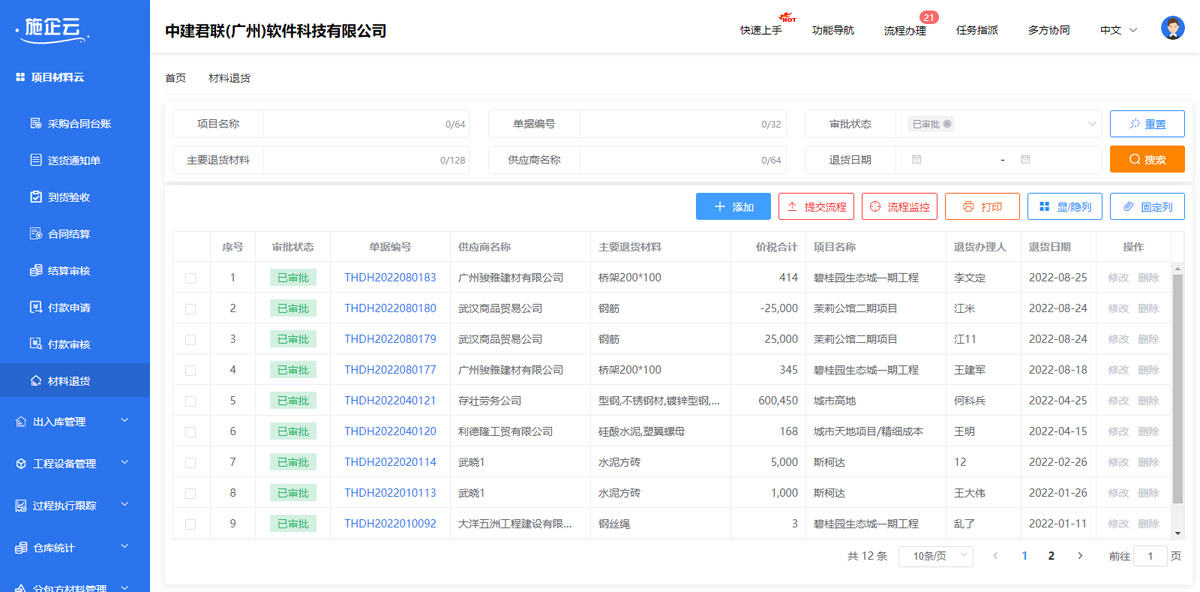Viewport: 1200px width, 592px height.
Task: Click the 过程执行跟踪 chart icon
Action: 21,506
